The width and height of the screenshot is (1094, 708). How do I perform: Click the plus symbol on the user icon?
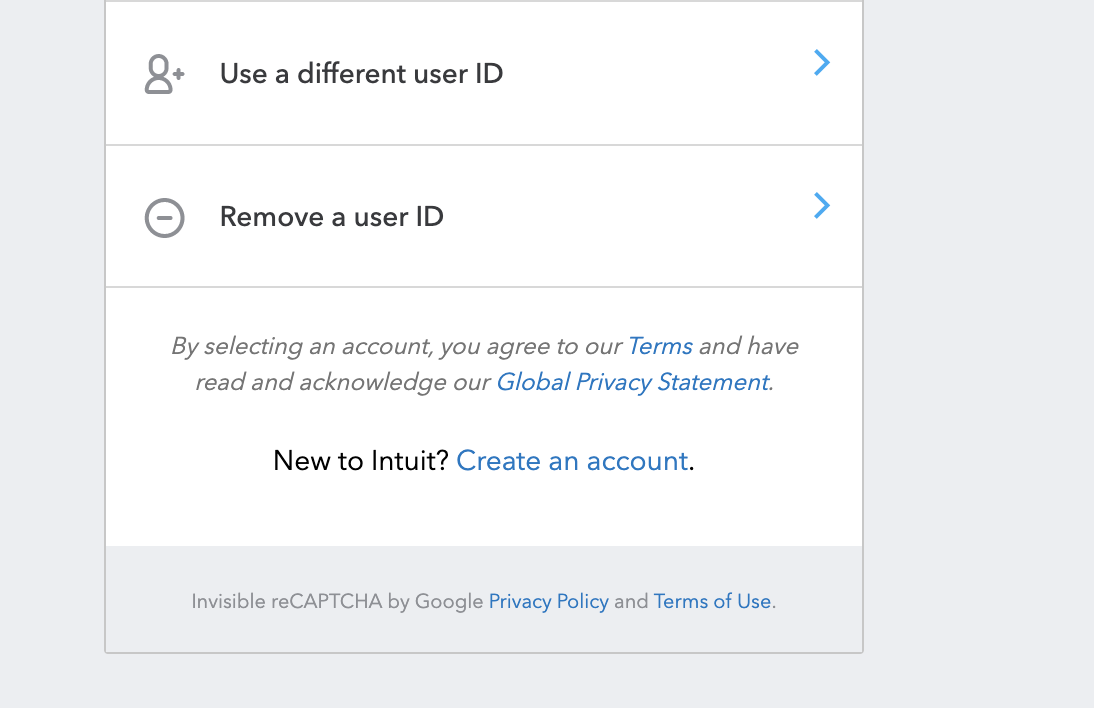click(178, 72)
